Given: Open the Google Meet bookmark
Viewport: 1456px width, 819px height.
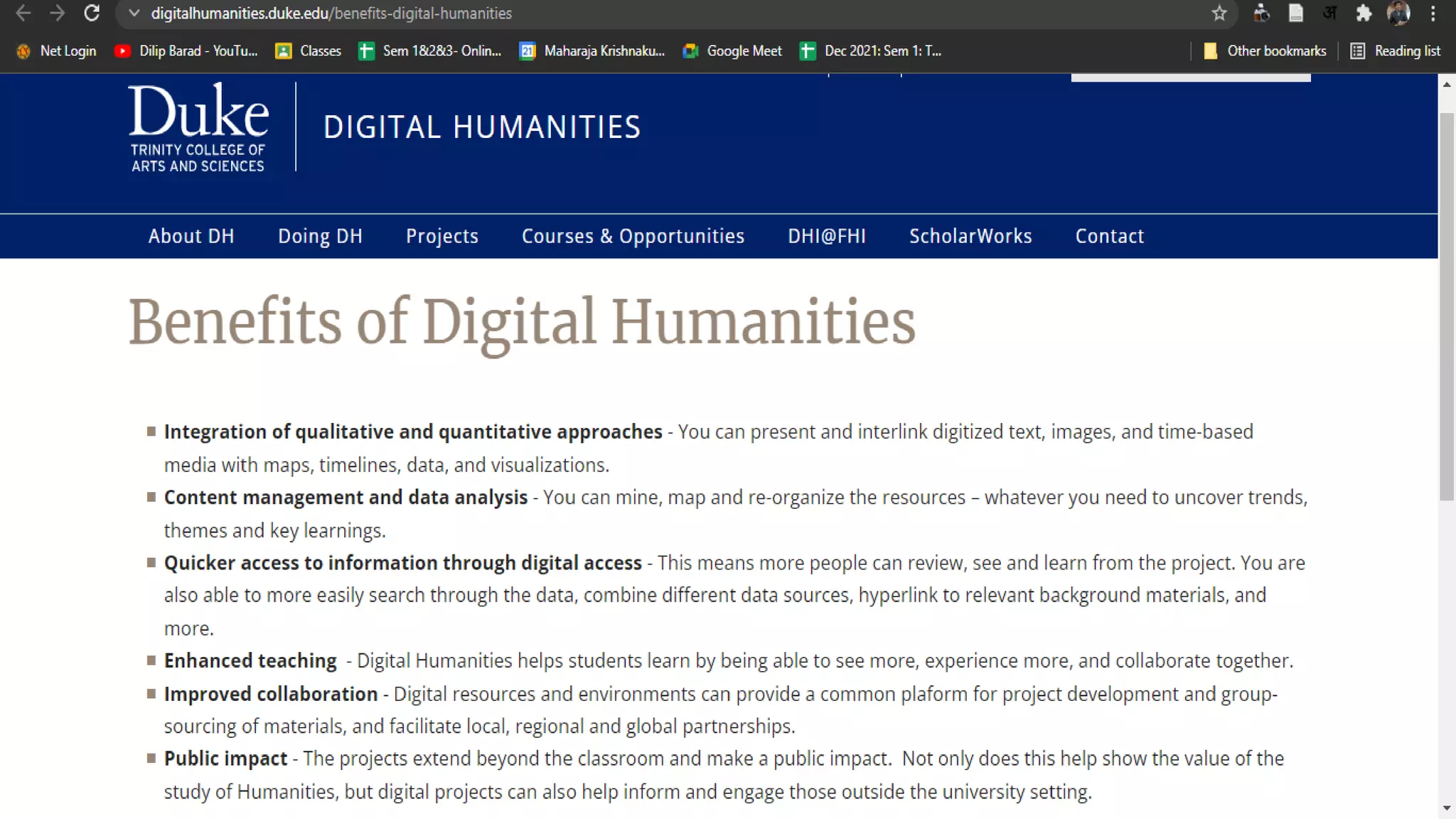Looking at the screenshot, I should pos(732,51).
